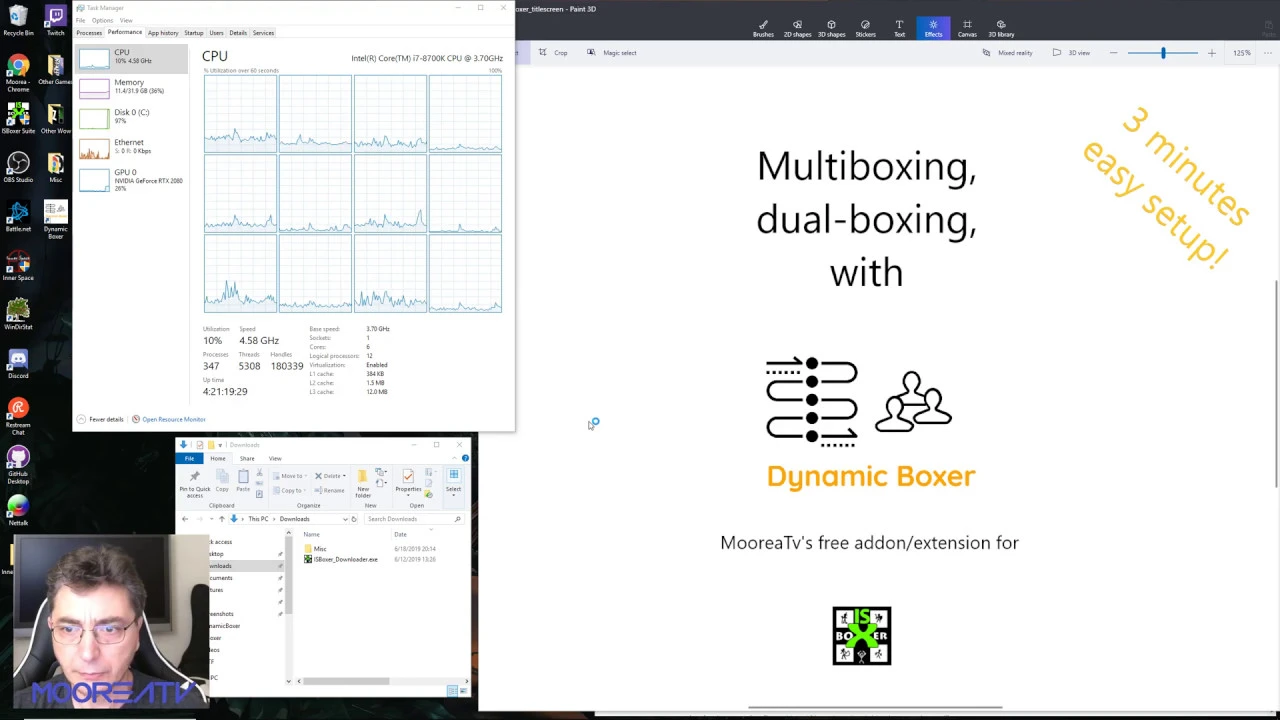This screenshot has width=1280, height=720.
Task: Open Properties in Explorer ribbon
Action: pos(408,483)
